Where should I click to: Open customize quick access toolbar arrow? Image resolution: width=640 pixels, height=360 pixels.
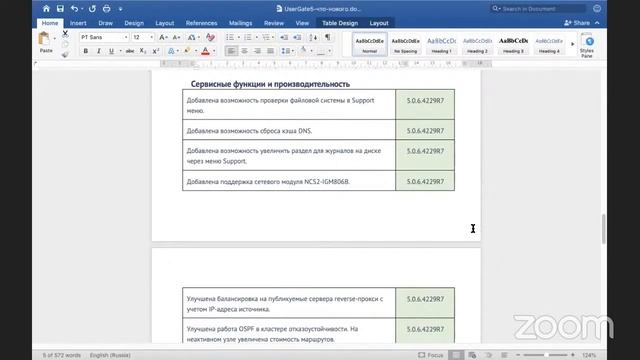click(x=120, y=9)
